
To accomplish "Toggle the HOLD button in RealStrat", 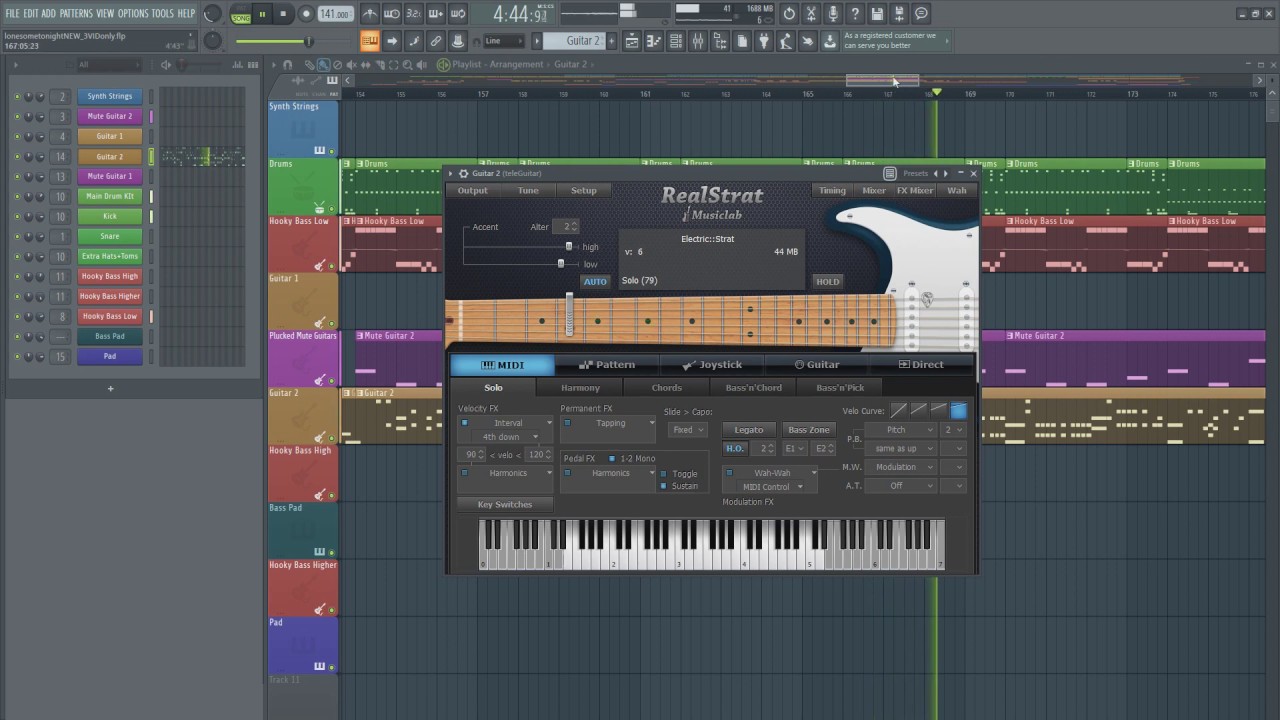I will (828, 282).
